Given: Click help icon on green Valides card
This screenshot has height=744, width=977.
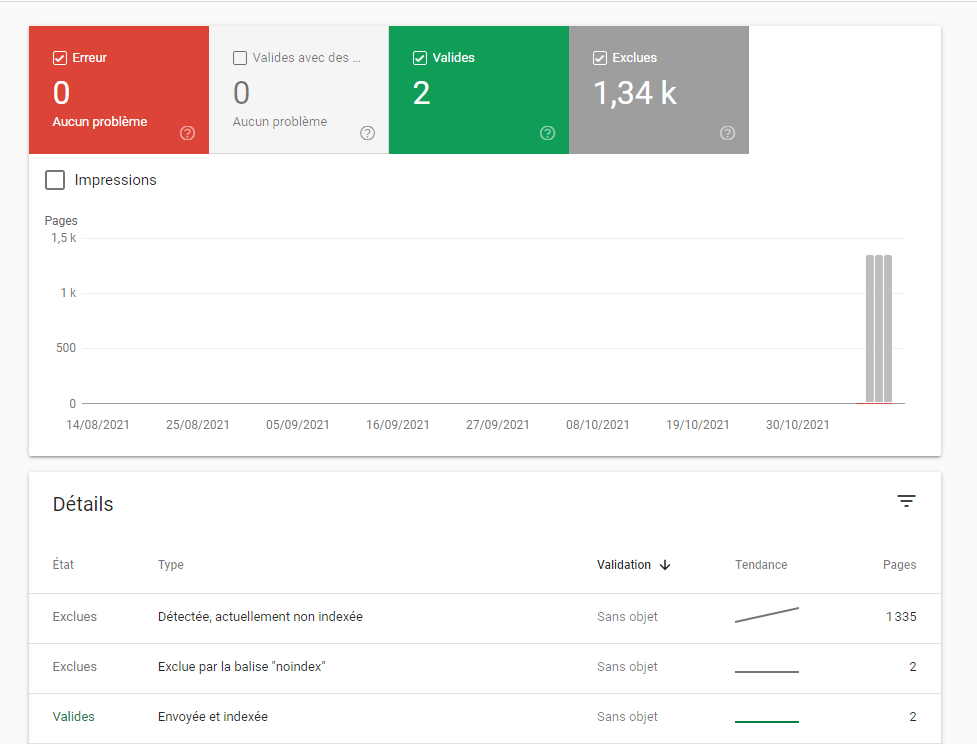Looking at the screenshot, I should pos(547,133).
